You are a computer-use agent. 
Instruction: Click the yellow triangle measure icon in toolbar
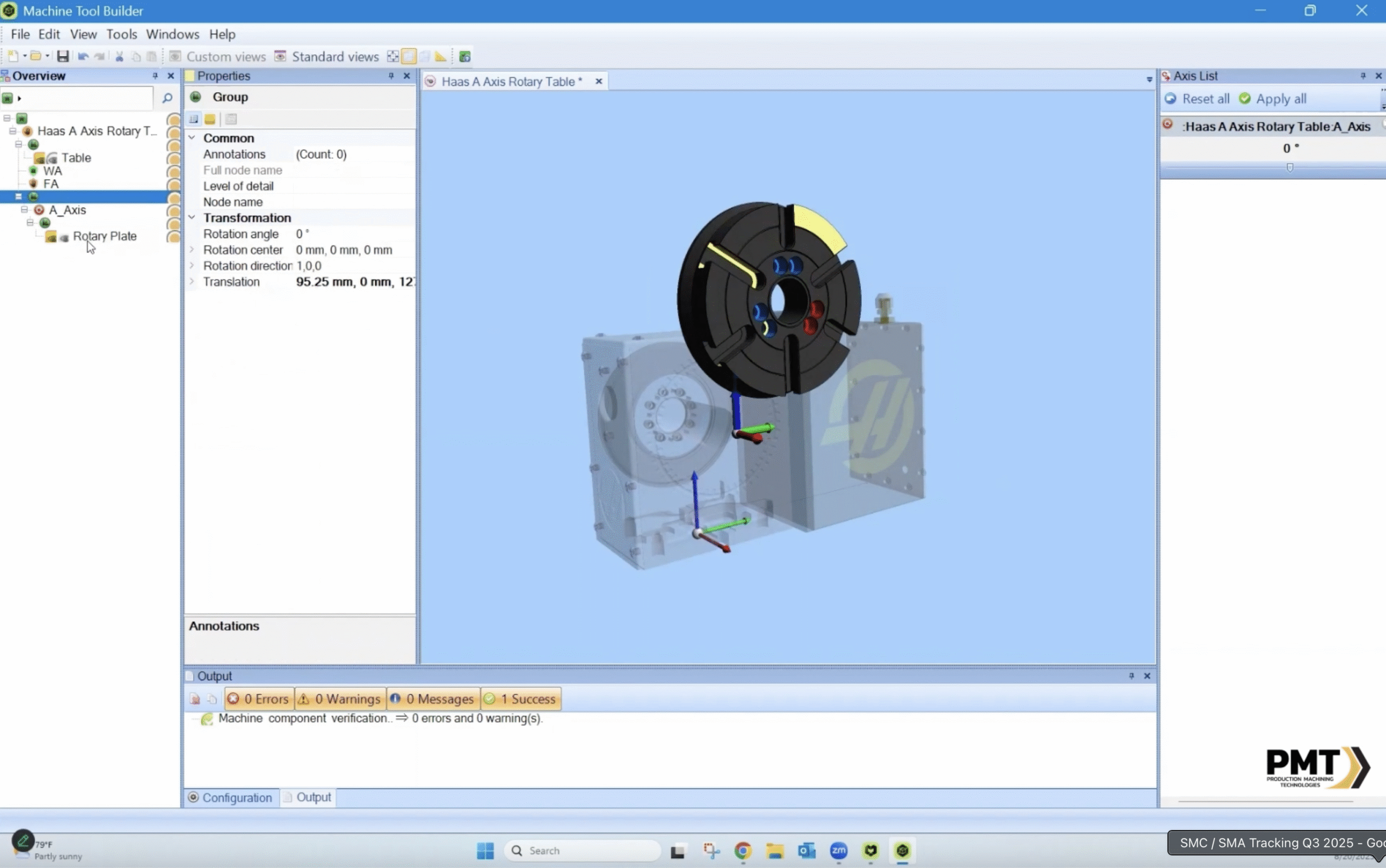click(x=440, y=56)
